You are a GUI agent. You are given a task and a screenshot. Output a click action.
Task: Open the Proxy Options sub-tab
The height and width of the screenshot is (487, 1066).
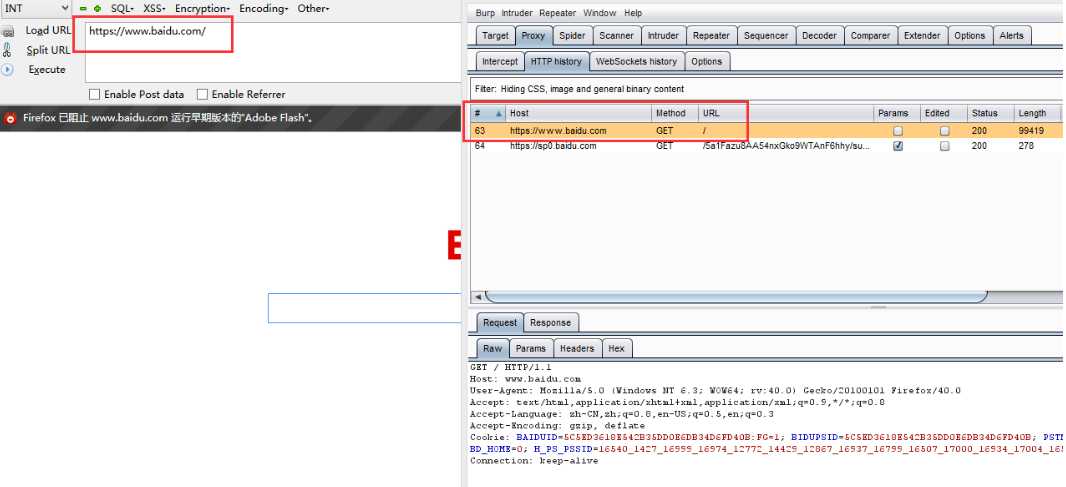pyautogui.click(x=706, y=61)
